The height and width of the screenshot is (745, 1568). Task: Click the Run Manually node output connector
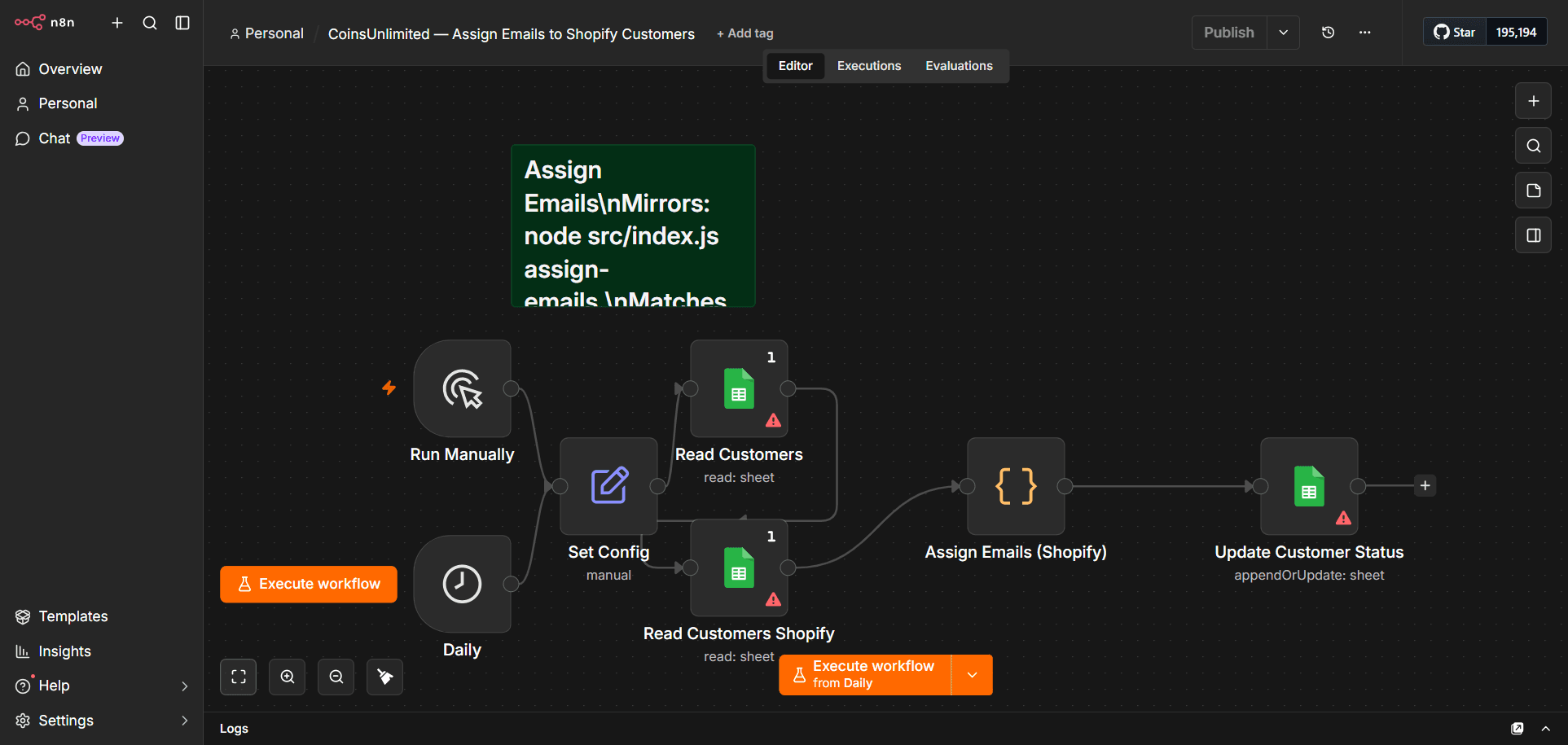[512, 388]
